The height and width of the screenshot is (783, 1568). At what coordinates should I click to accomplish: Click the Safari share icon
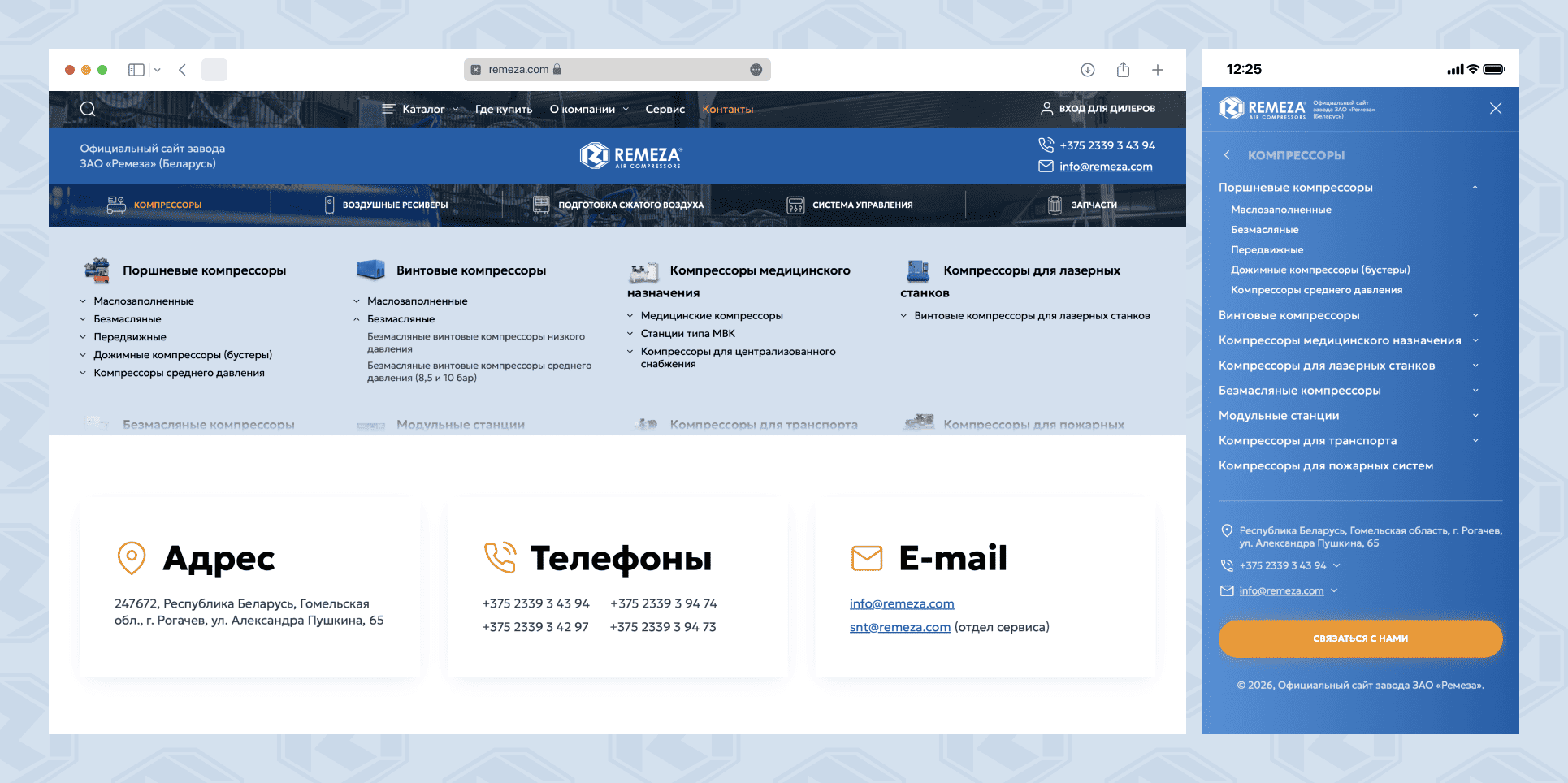(x=1123, y=70)
